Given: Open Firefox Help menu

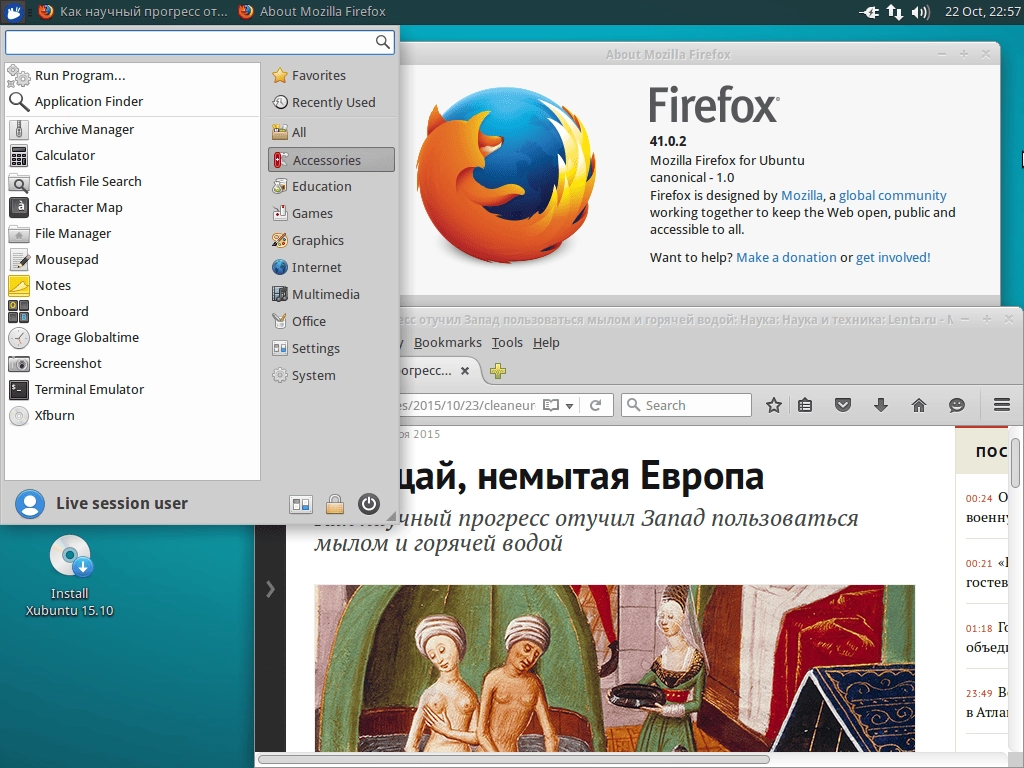Looking at the screenshot, I should click(x=546, y=343).
